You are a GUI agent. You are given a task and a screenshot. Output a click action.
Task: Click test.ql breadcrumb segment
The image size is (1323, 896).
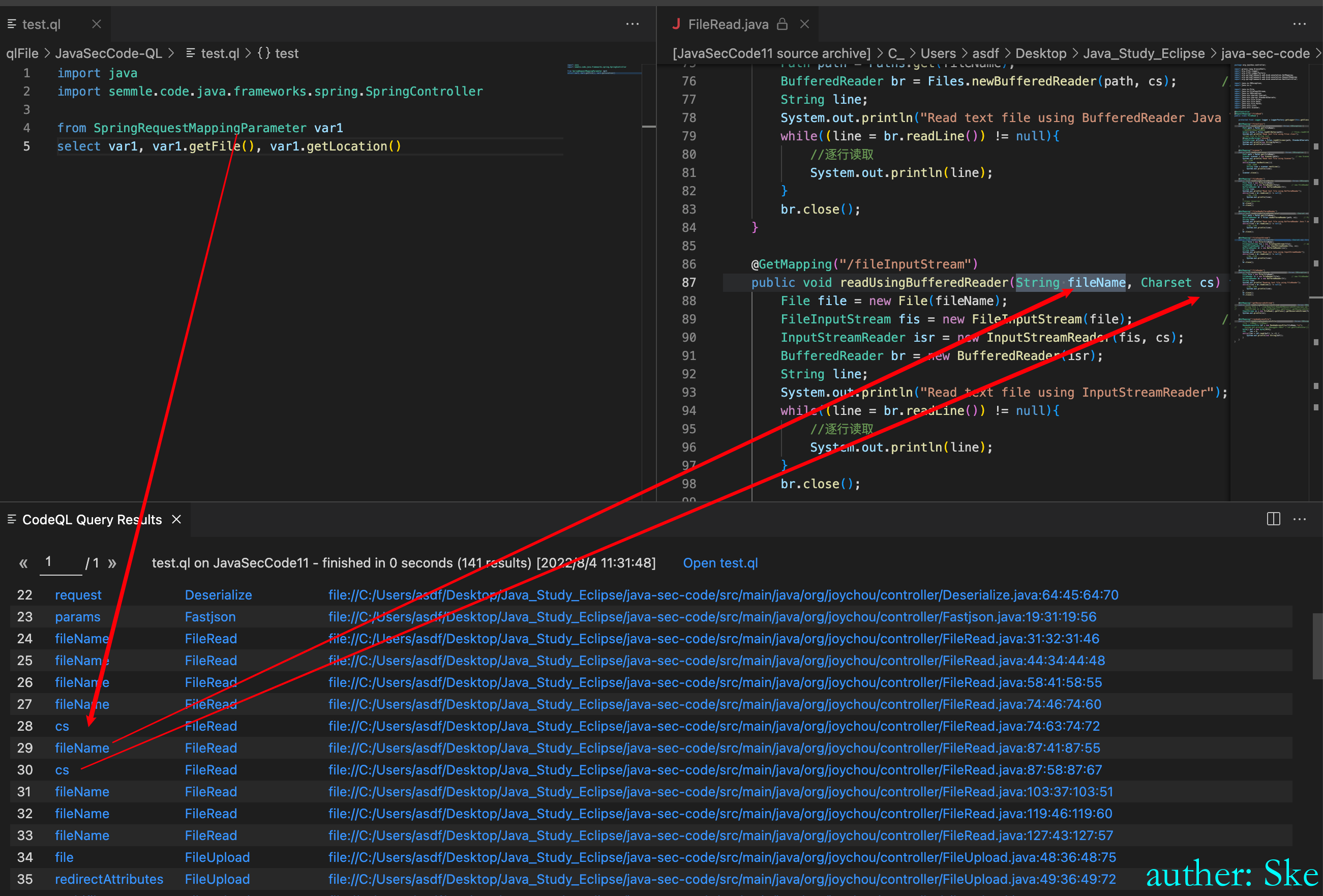click(x=220, y=53)
